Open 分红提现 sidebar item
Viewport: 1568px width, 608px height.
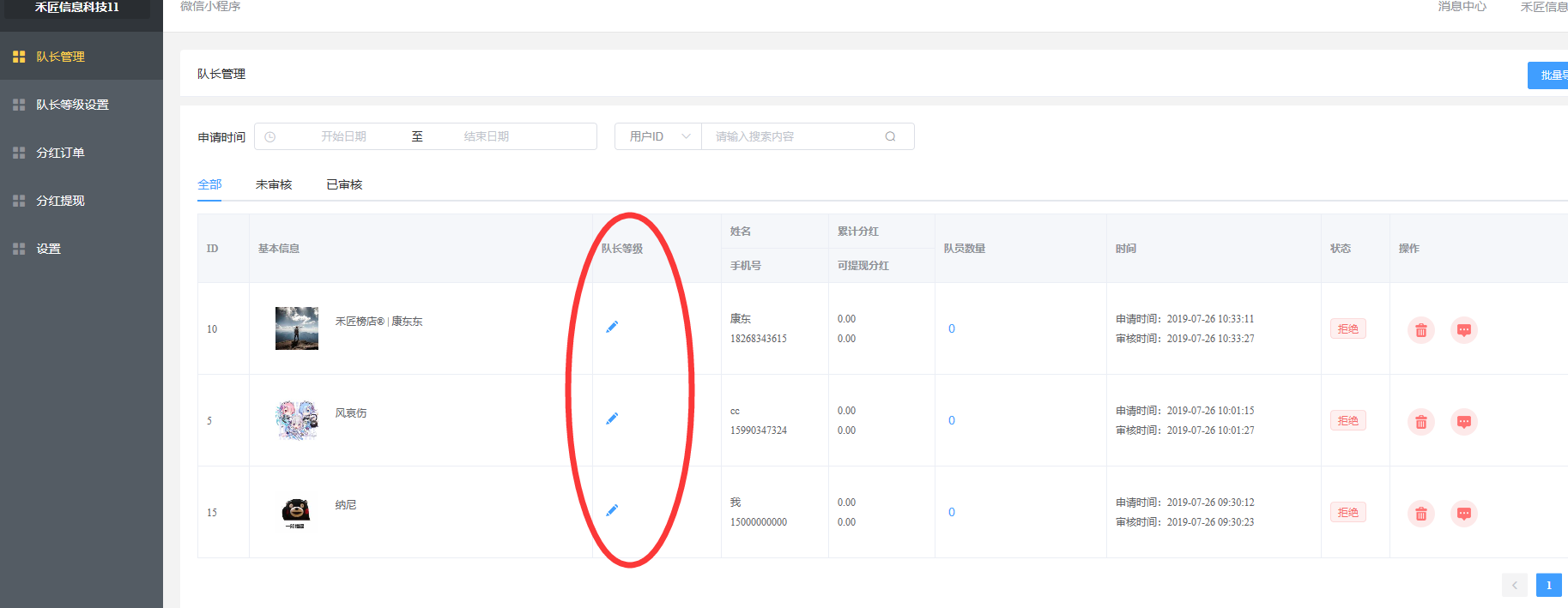(x=60, y=201)
